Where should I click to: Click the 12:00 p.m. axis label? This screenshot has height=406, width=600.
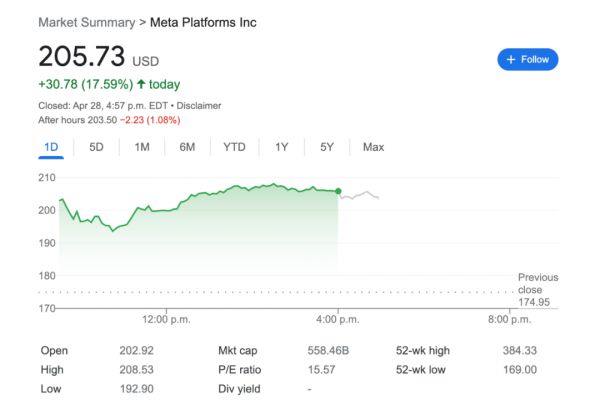pos(166,320)
